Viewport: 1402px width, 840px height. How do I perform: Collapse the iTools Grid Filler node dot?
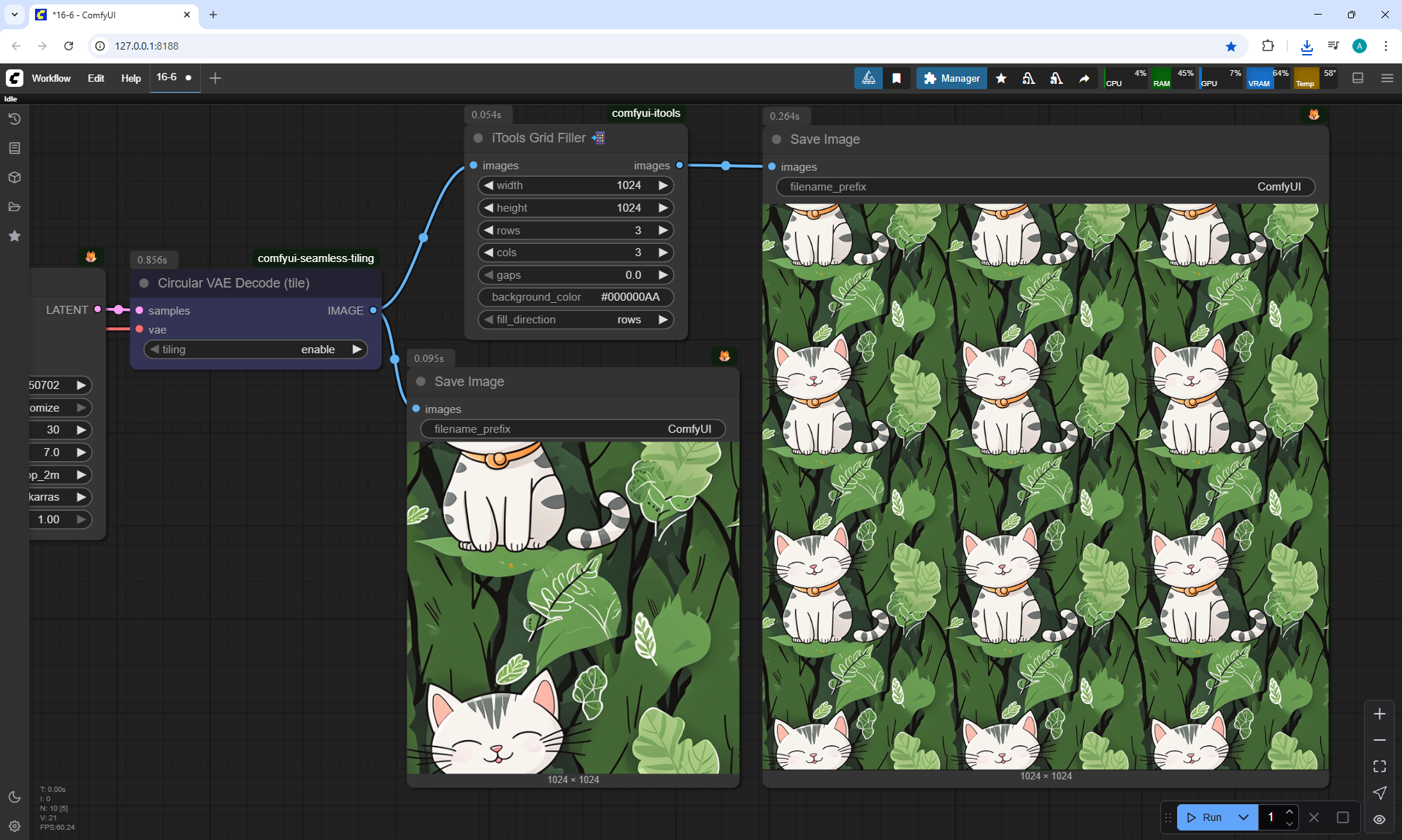click(x=478, y=138)
